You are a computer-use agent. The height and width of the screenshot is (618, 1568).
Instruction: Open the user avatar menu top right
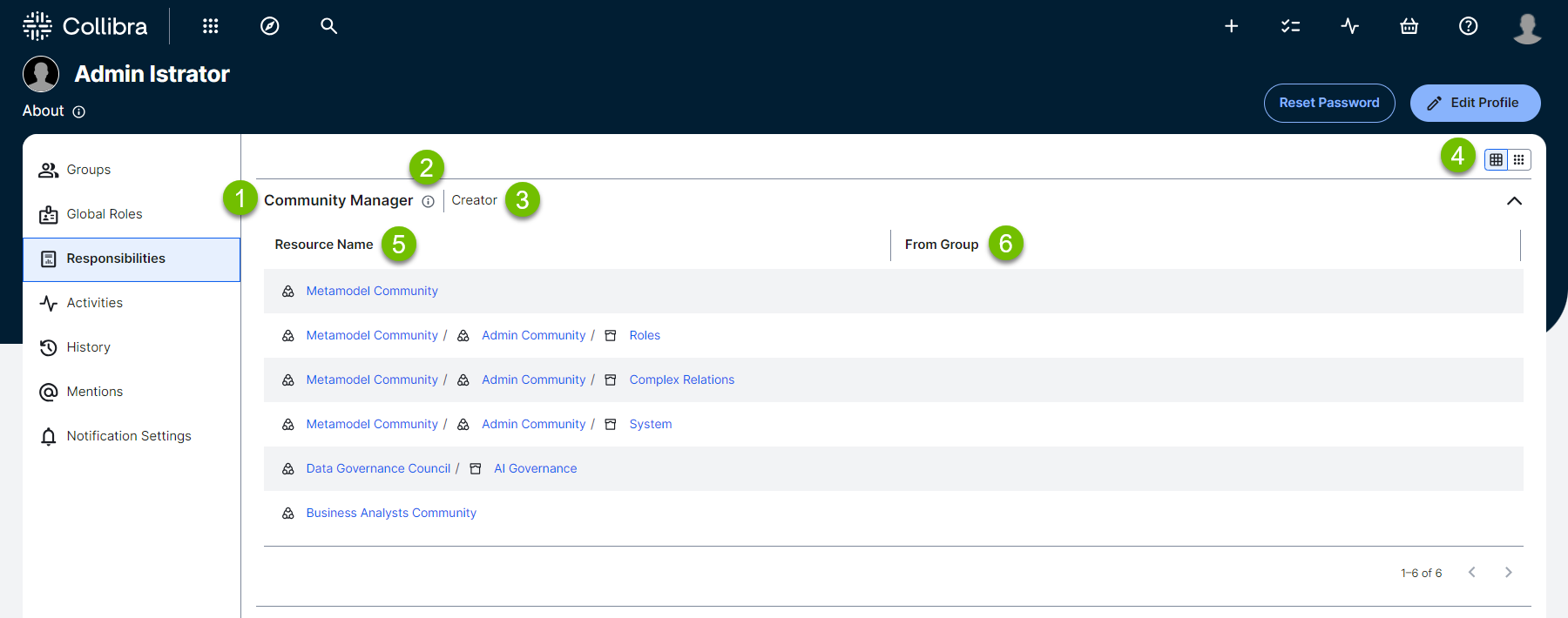(x=1526, y=27)
